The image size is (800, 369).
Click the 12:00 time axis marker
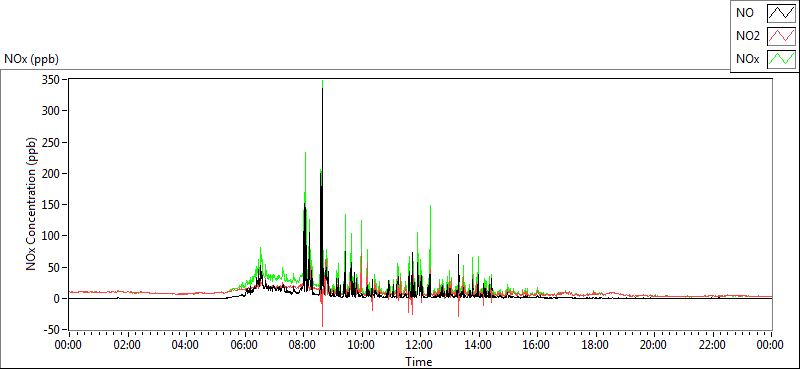[x=420, y=345]
